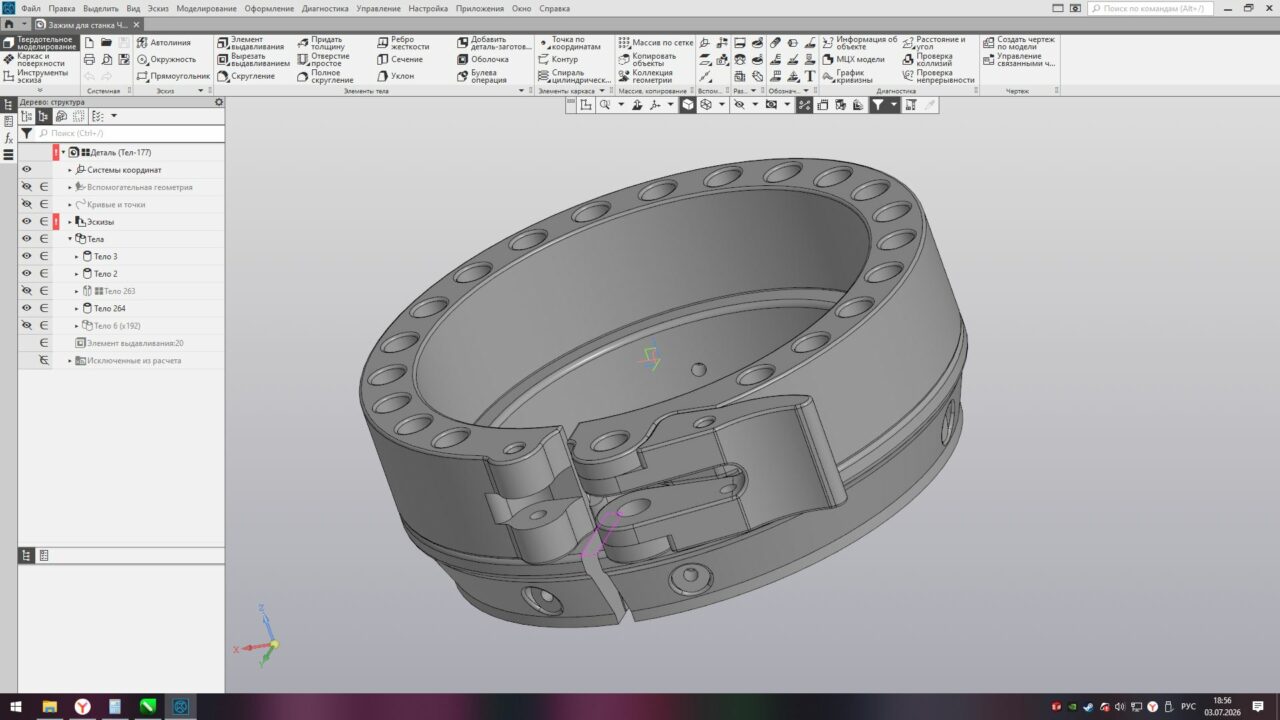Expand the Тело 3 node
The image size is (1280, 720).
point(76,256)
